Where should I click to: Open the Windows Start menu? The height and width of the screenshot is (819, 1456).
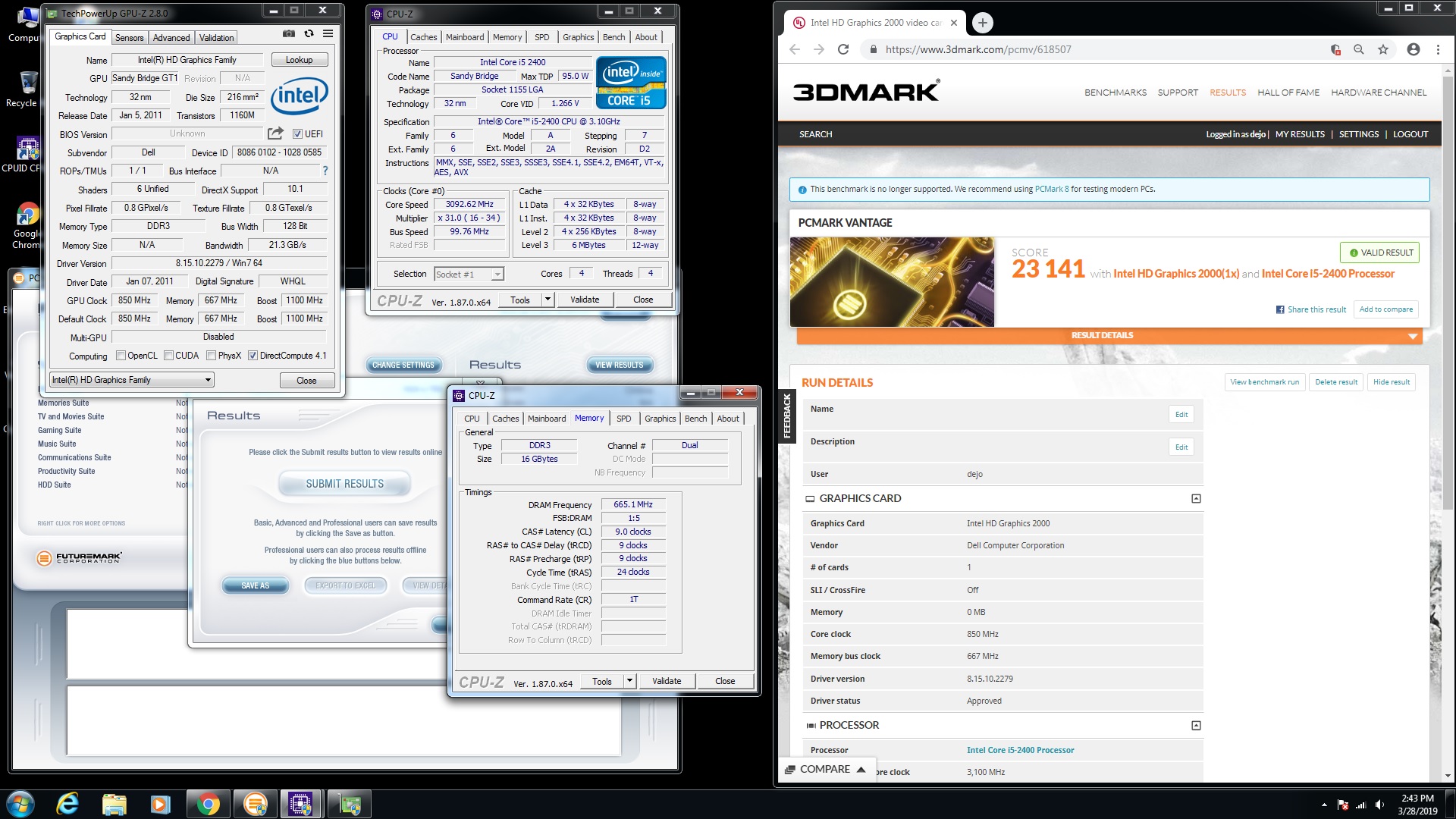20,804
